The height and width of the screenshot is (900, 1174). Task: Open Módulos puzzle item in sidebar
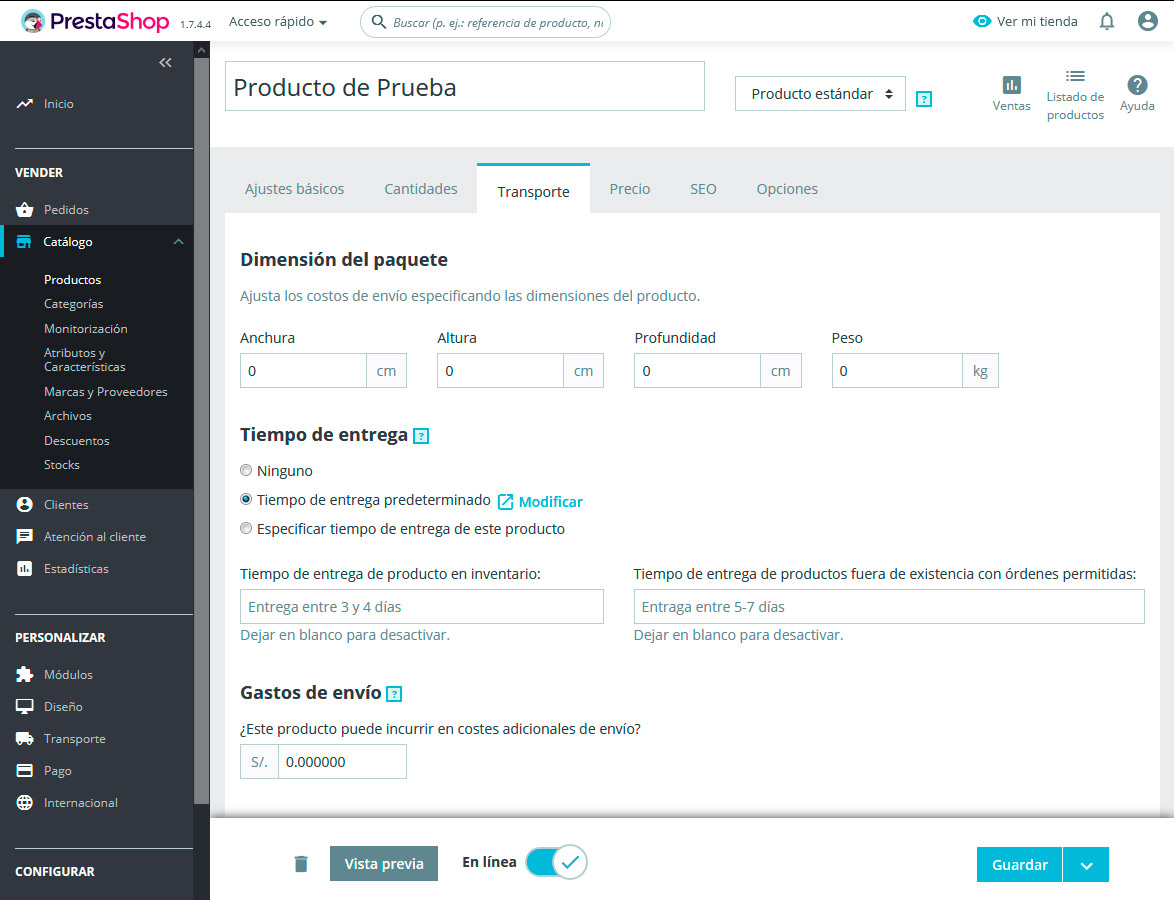[68, 675]
